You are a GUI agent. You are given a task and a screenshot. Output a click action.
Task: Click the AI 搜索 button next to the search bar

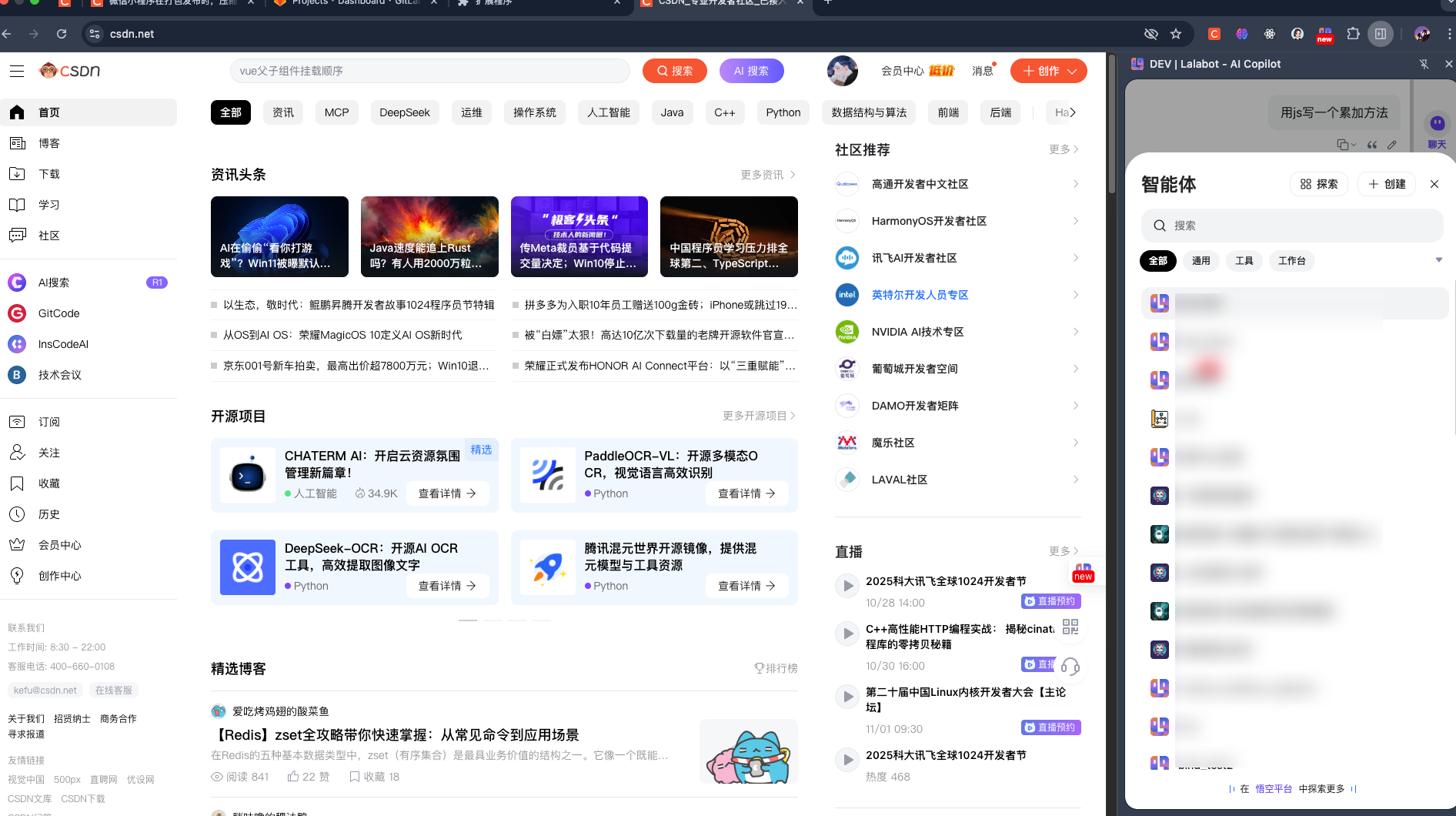(x=751, y=71)
